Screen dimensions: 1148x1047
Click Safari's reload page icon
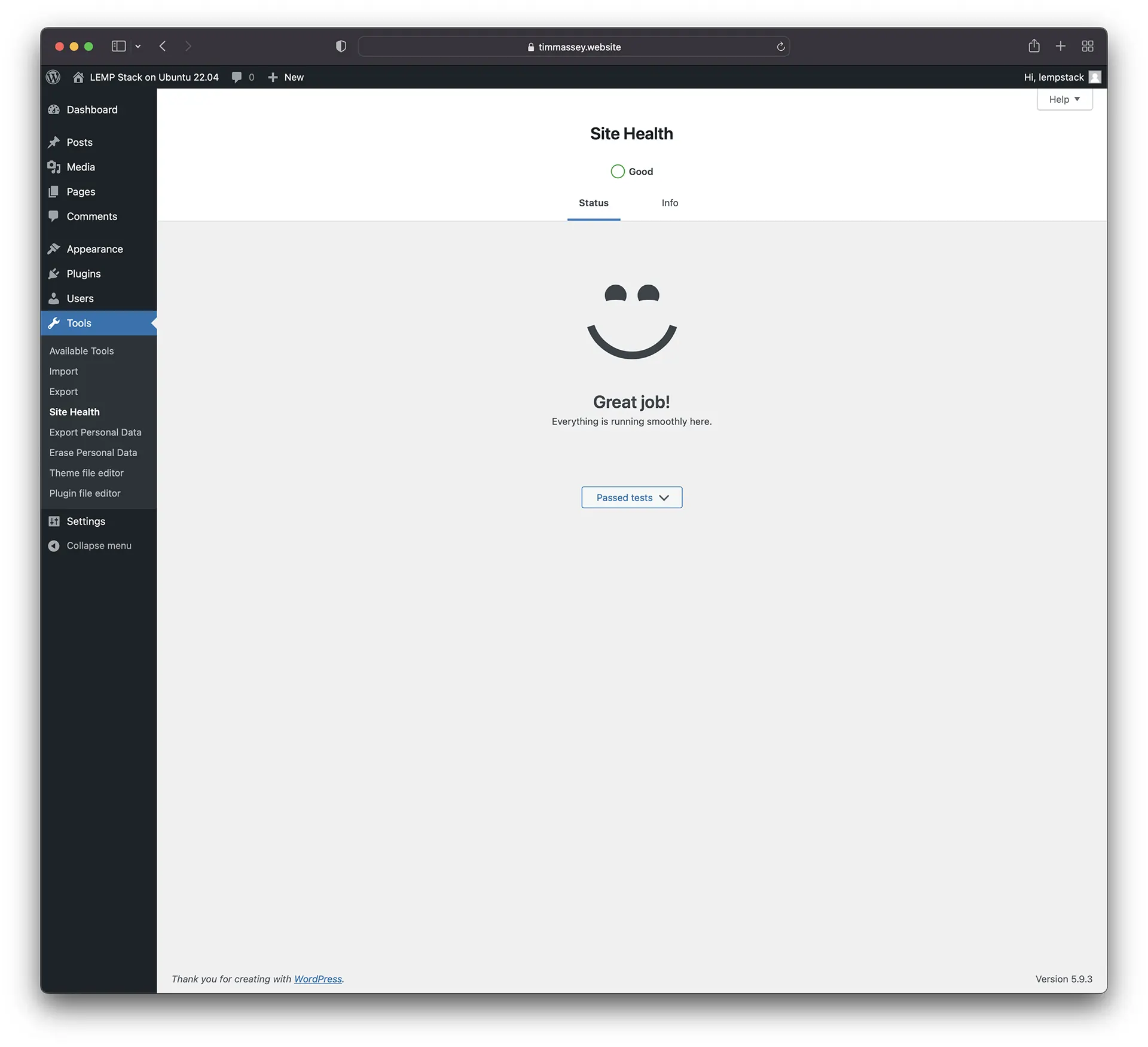point(780,47)
